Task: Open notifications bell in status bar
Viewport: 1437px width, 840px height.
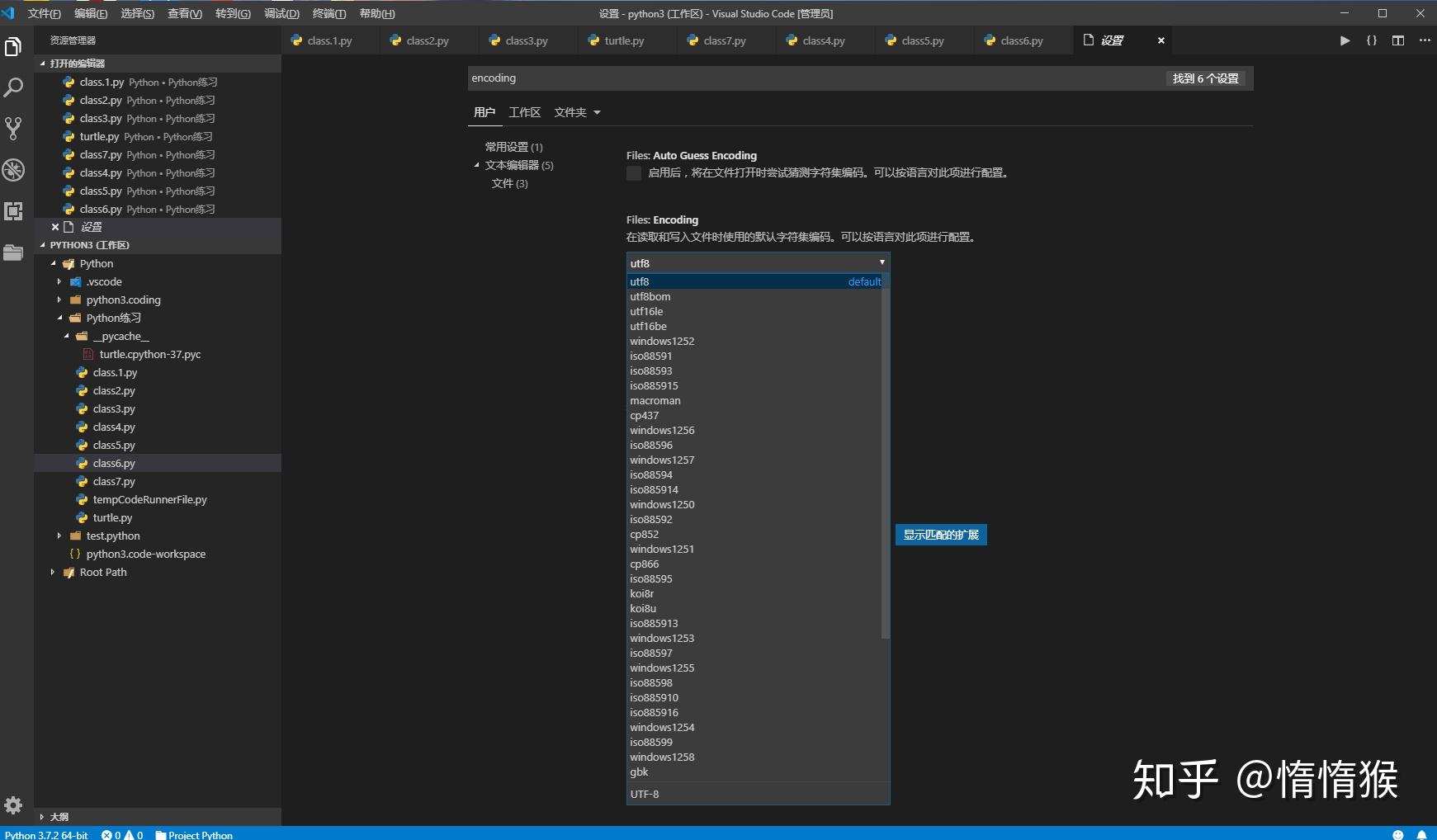Action: tap(1421, 834)
